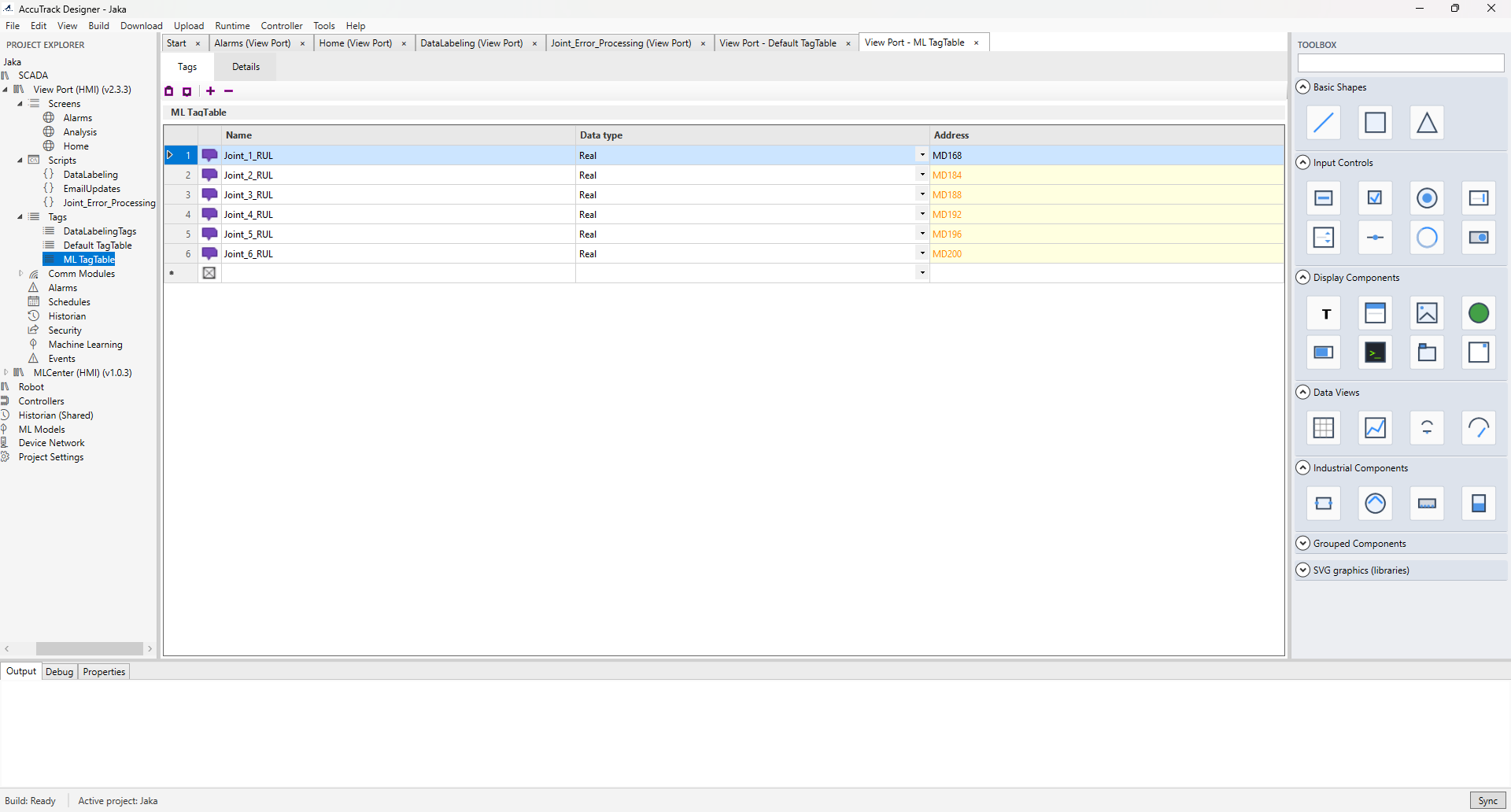This screenshot has height=812, width=1511.
Task: Switch to the Debug bottom tab
Action: pyautogui.click(x=59, y=672)
